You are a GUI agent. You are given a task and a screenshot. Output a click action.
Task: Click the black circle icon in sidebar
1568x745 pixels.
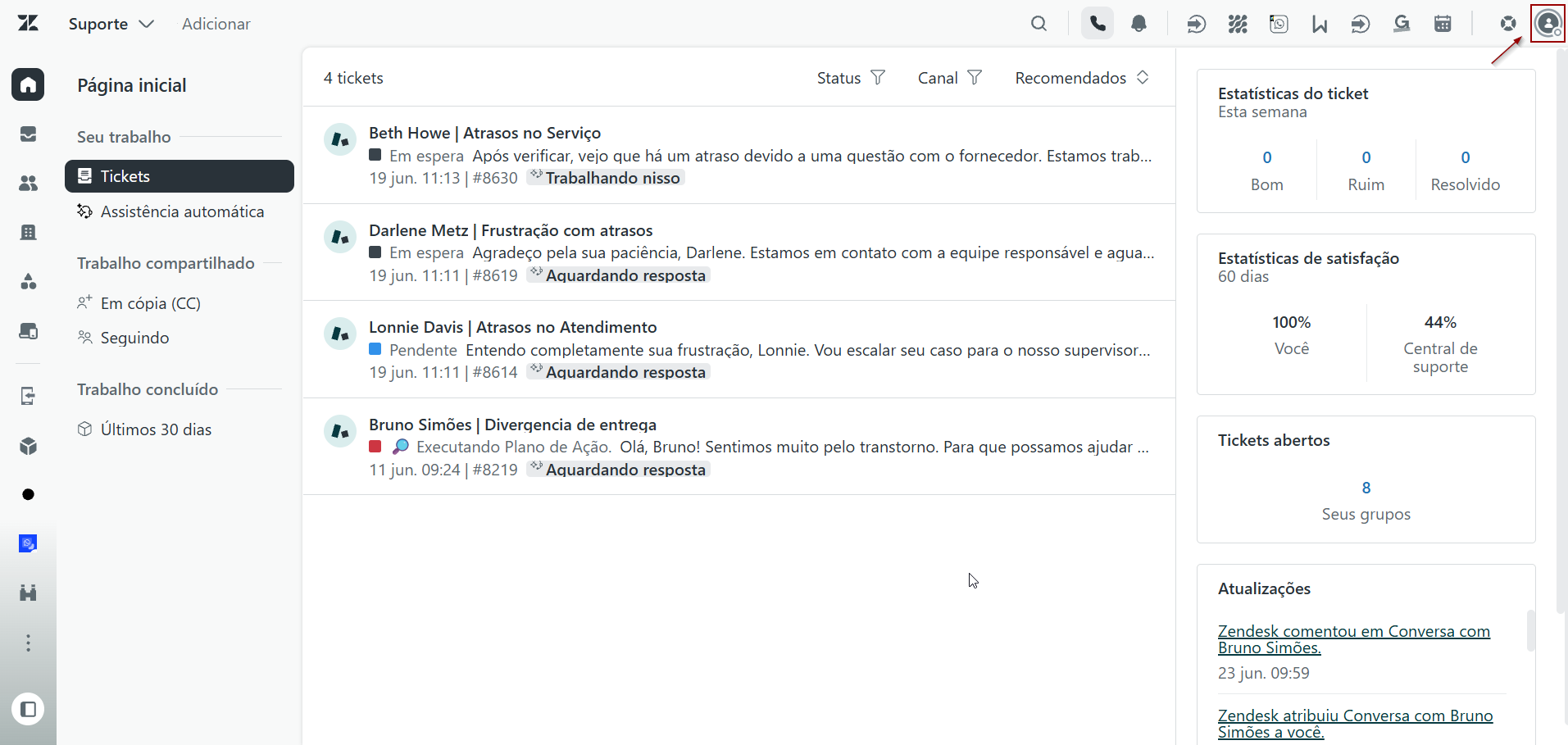(x=28, y=494)
